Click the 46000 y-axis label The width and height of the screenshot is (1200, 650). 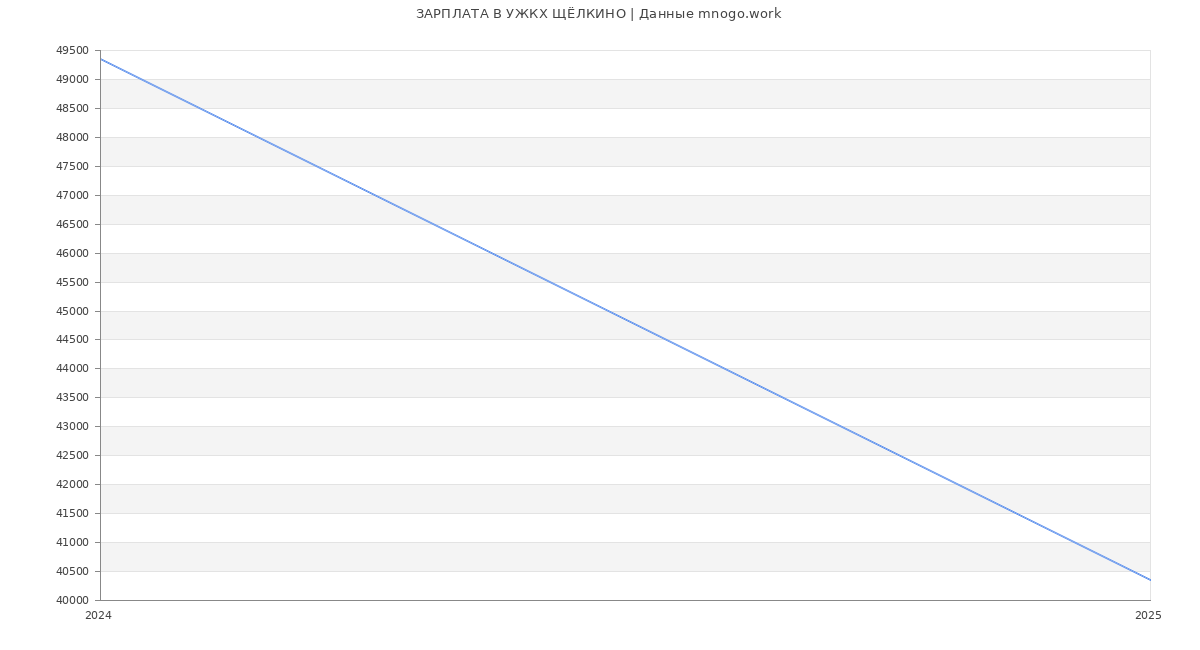(72, 254)
